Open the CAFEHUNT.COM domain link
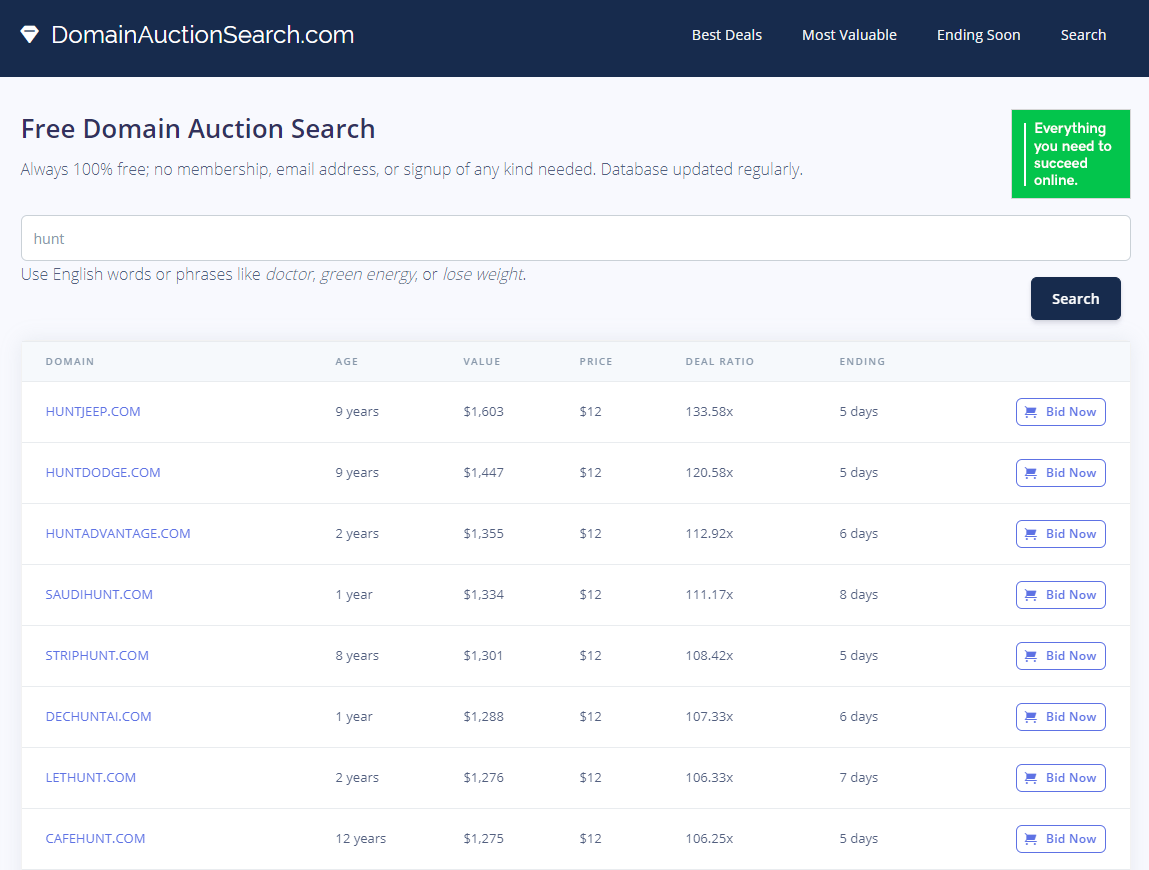The width and height of the screenshot is (1149, 870). click(x=95, y=838)
